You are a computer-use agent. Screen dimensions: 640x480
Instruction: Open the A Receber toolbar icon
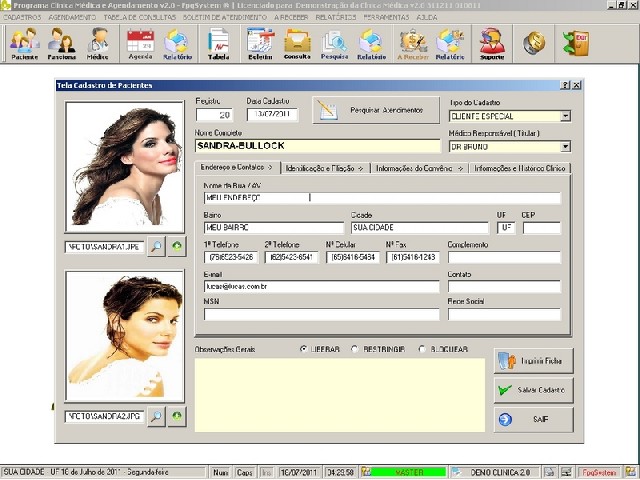coord(413,44)
